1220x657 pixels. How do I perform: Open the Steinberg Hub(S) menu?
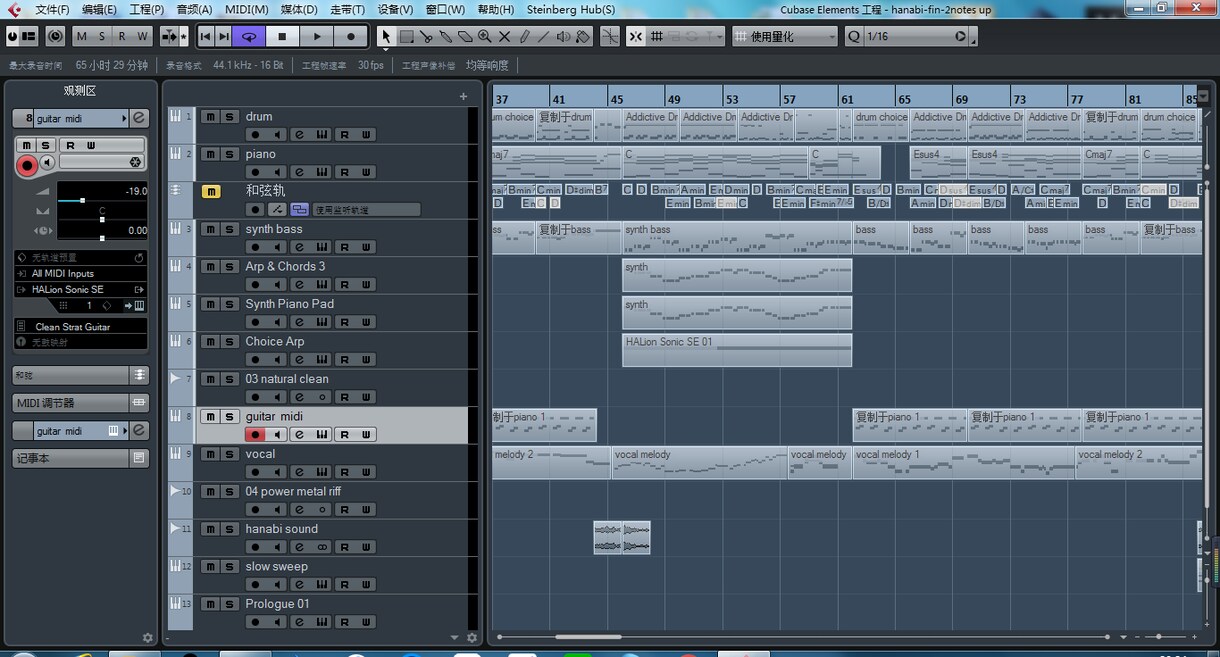[570, 9]
